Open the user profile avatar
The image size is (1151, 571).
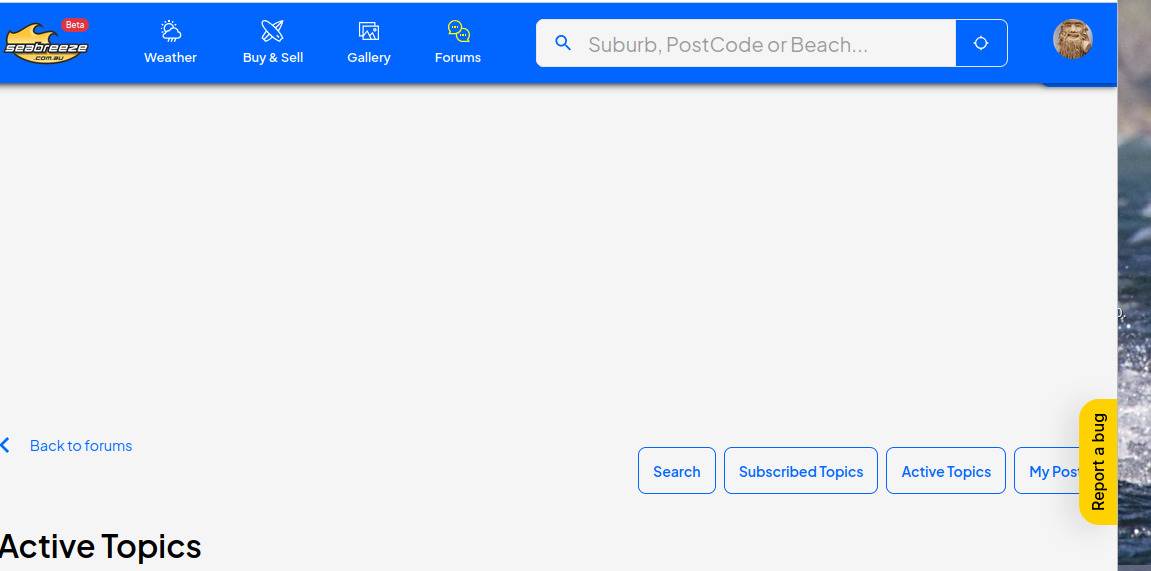coord(1072,39)
